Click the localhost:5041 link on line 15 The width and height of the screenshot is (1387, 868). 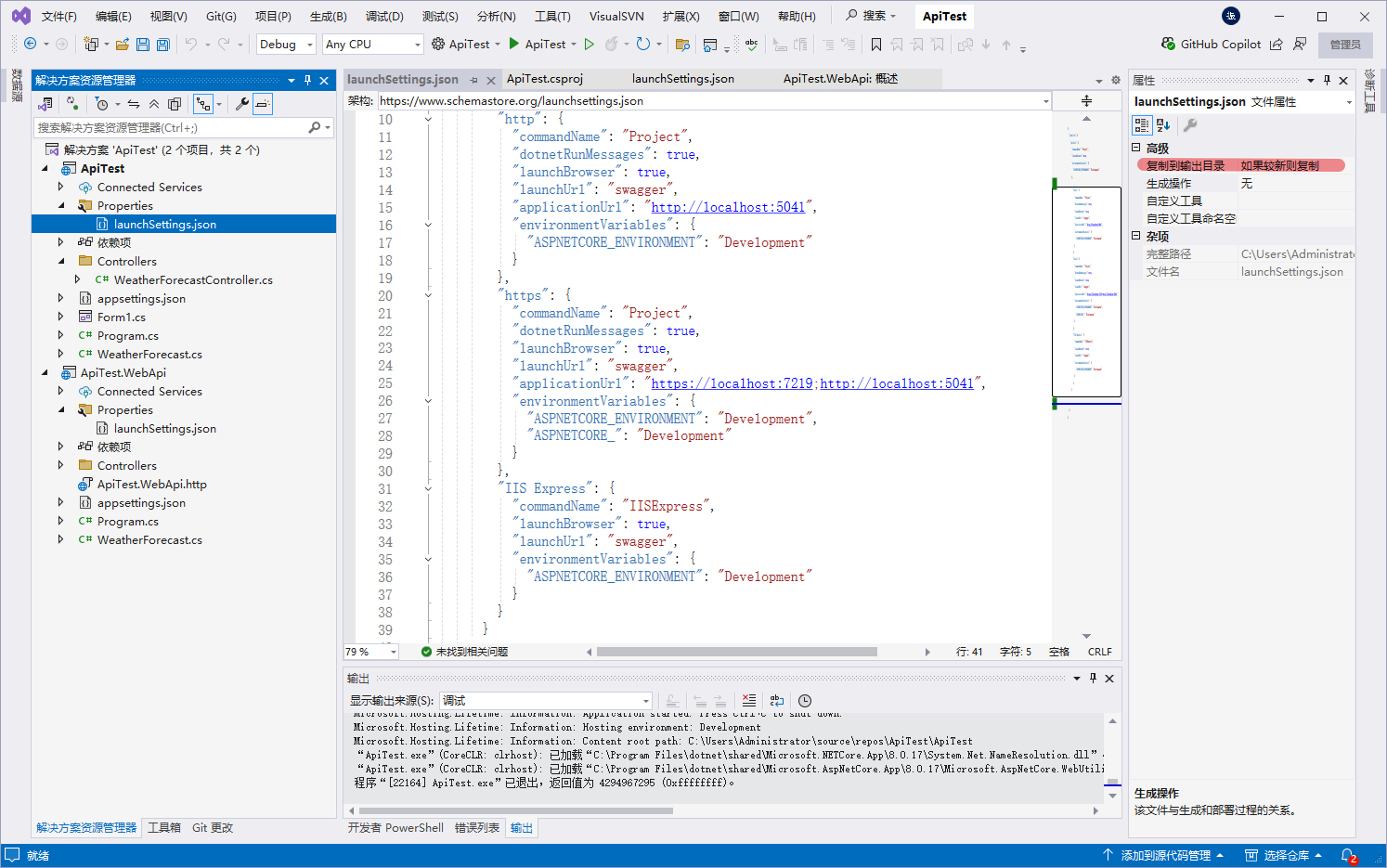tap(728, 208)
